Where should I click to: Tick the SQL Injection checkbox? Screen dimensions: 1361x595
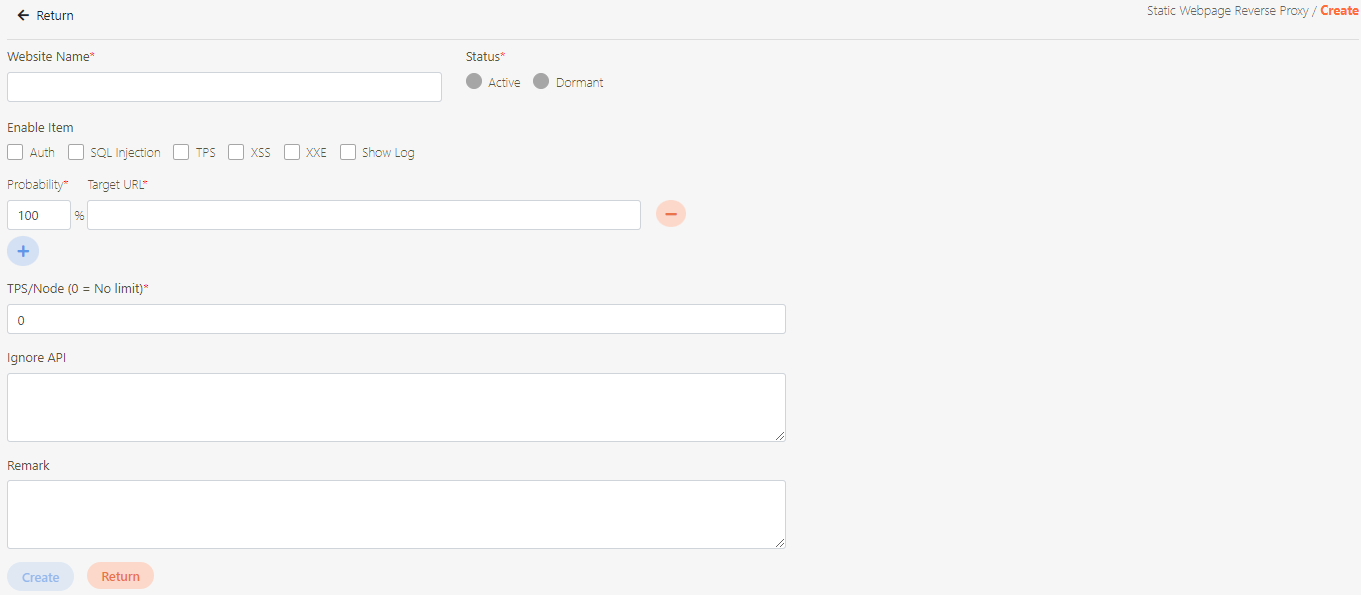pos(76,152)
